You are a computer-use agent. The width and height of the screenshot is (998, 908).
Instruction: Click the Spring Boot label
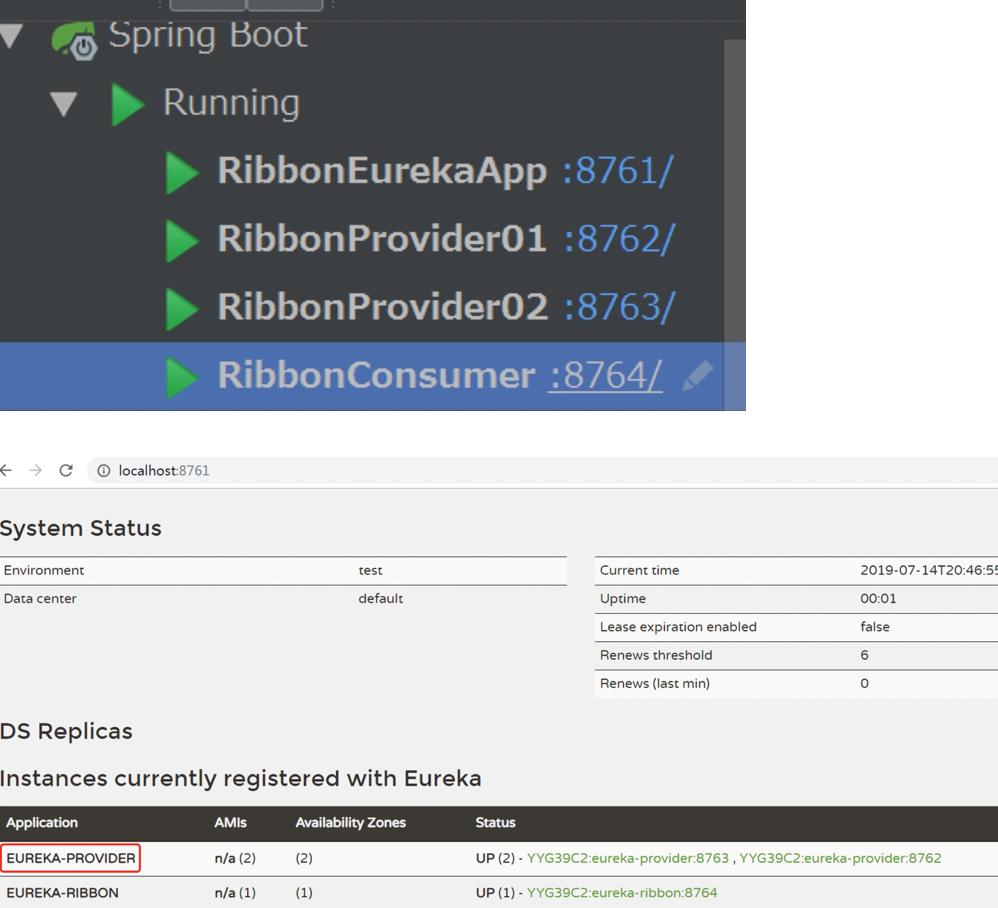pyautogui.click(x=208, y=35)
